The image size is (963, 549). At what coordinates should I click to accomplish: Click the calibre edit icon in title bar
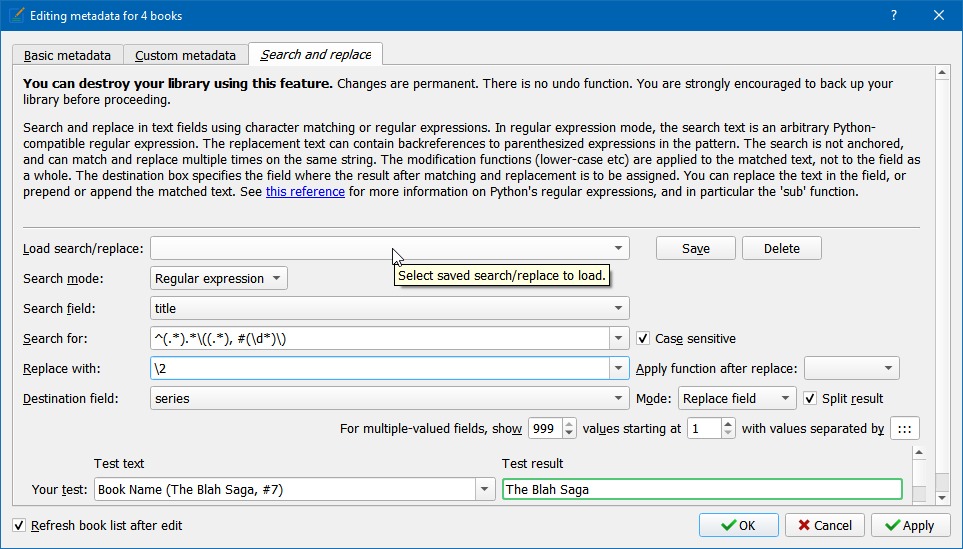pyautogui.click(x=15, y=15)
